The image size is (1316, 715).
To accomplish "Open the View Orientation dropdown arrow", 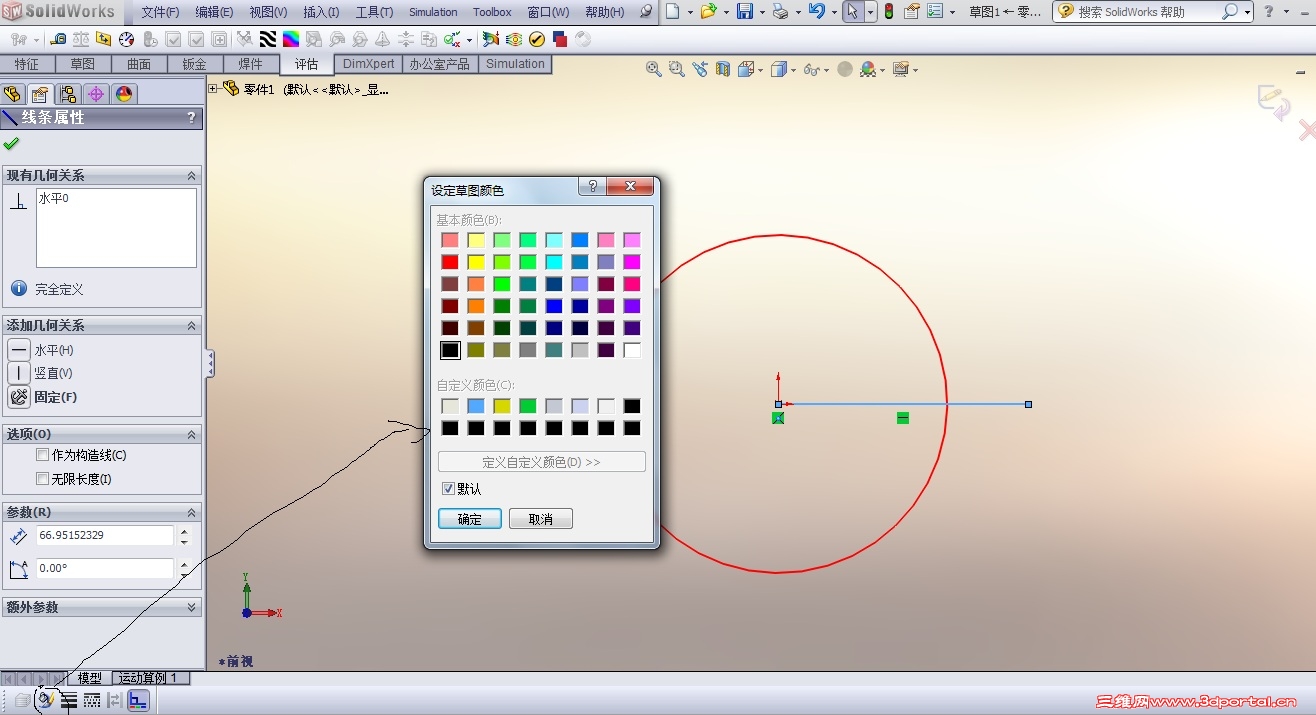I will pos(761,70).
